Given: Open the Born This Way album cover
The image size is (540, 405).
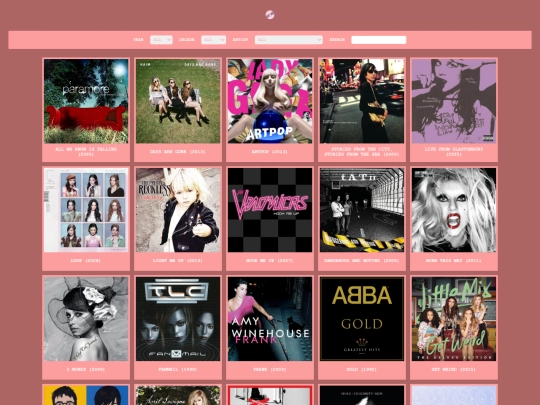Looking at the screenshot, I should pyautogui.click(x=454, y=210).
